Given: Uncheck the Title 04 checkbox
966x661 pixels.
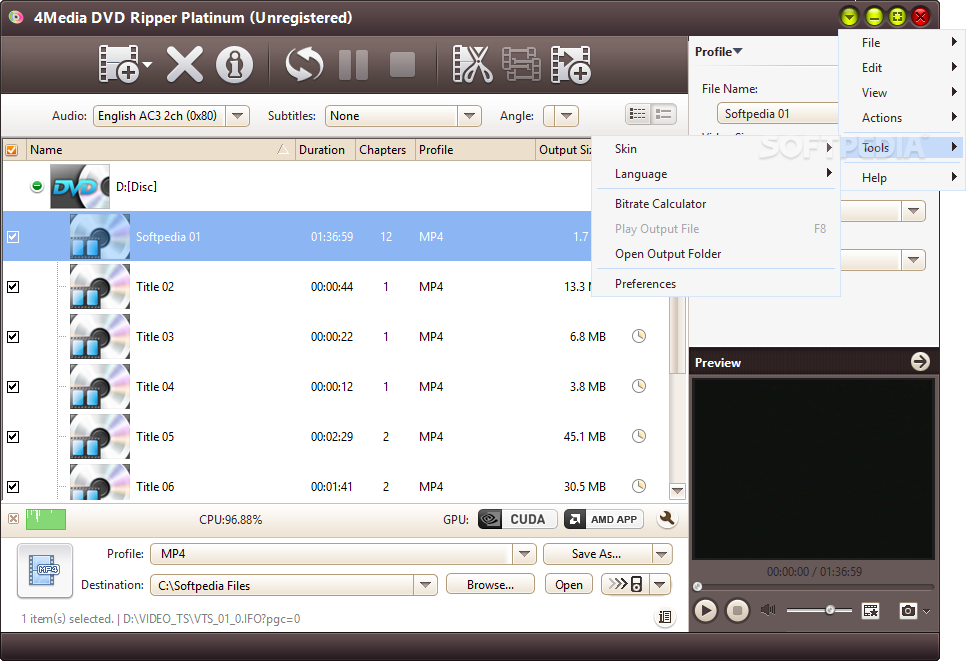Looking at the screenshot, I should coord(13,386).
